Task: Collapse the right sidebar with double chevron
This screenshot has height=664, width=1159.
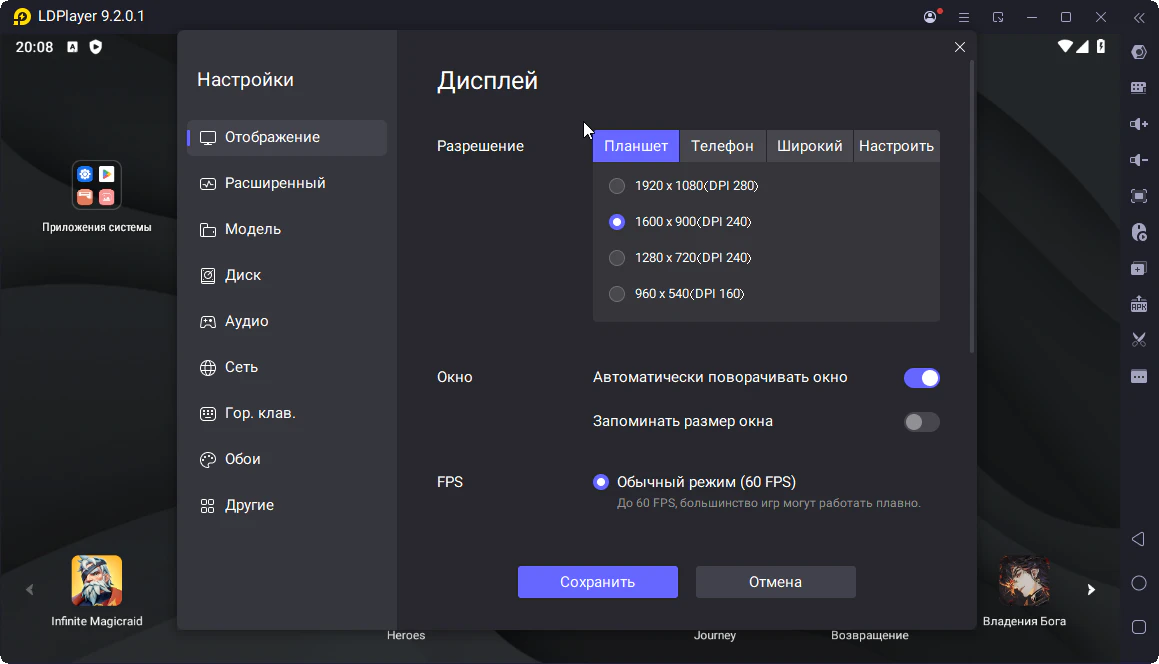Action: [x=1138, y=17]
